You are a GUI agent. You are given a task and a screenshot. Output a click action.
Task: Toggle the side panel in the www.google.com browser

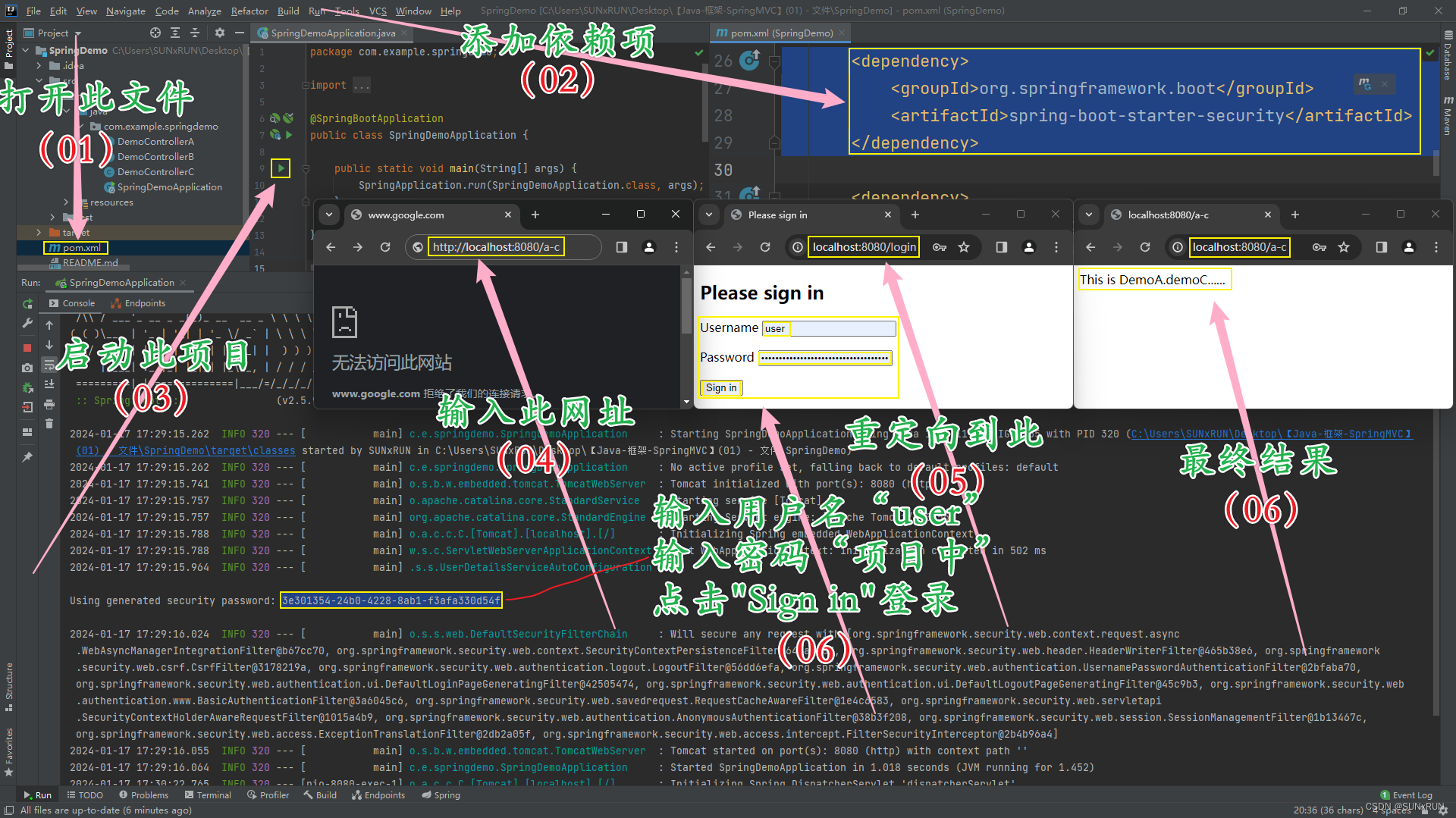pos(622,247)
